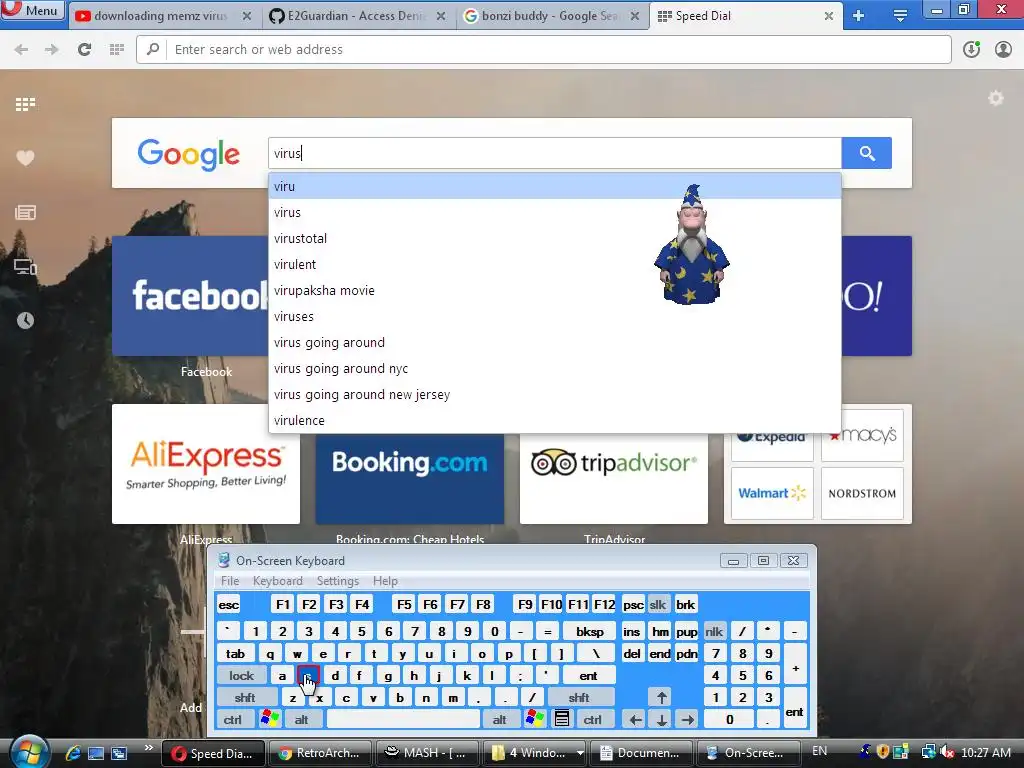Open Settings menu in On-Screen Keyboard

pyautogui.click(x=338, y=581)
